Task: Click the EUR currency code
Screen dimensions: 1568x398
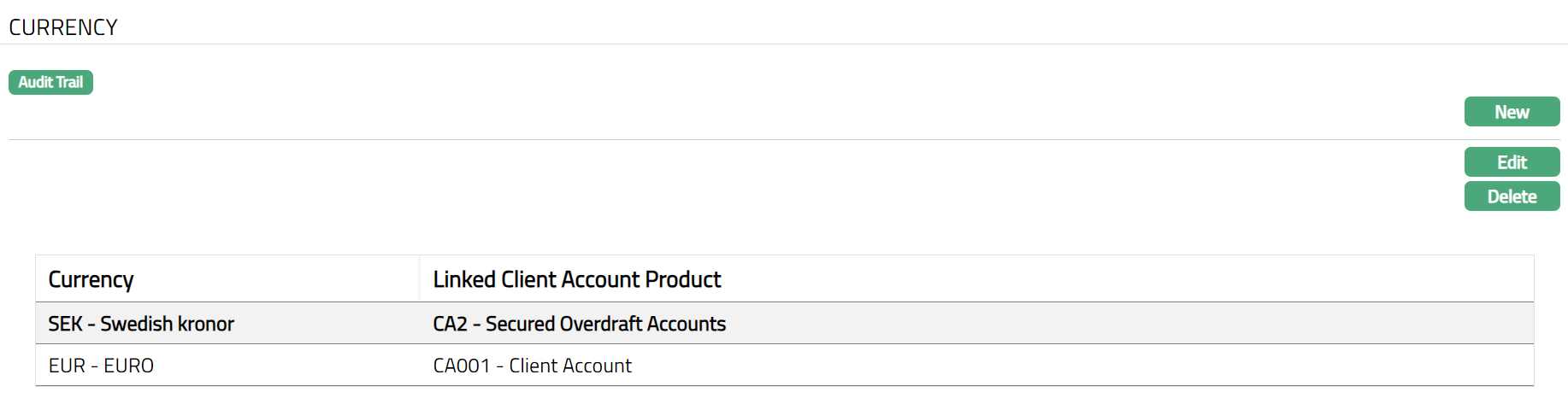Action: point(67,366)
